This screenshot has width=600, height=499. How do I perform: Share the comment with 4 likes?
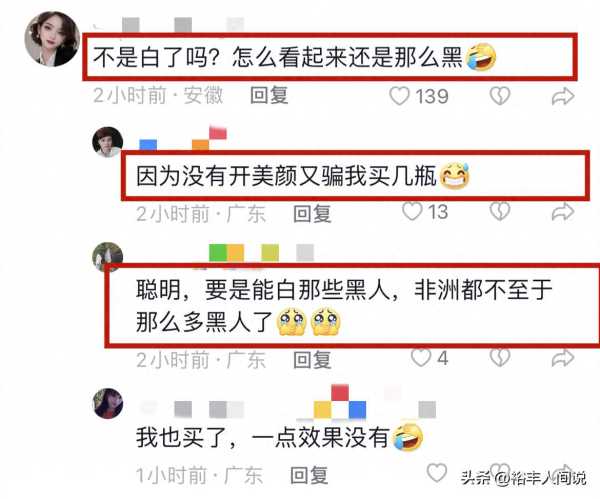[x=563, y=358]
